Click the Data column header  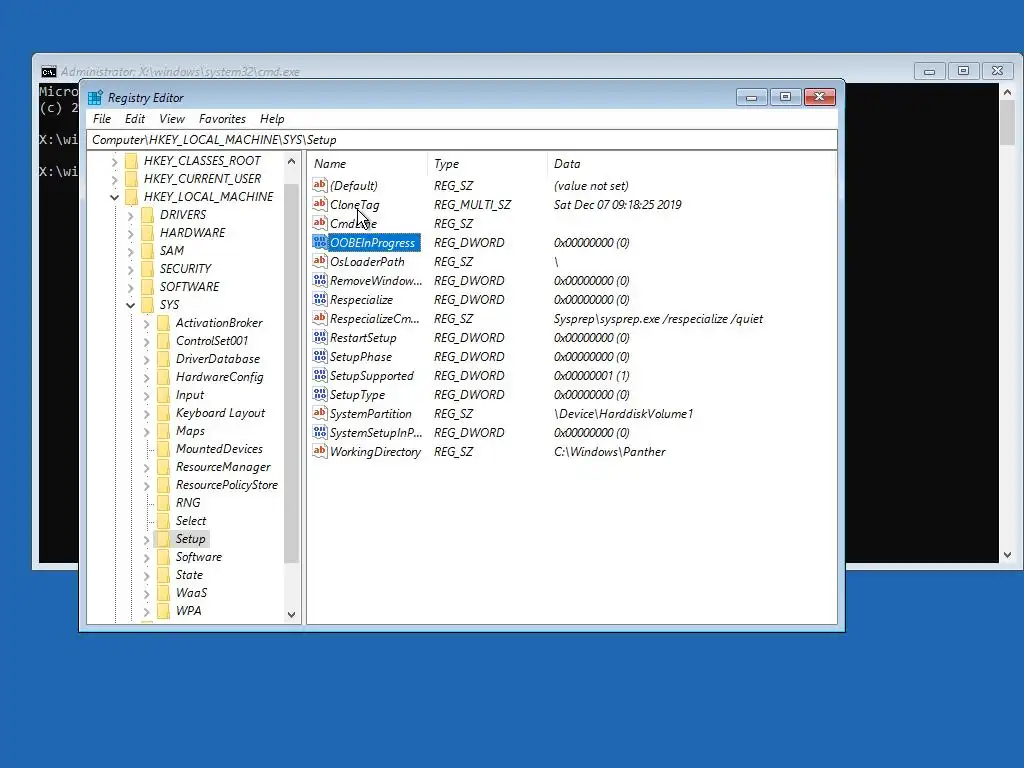691,164
